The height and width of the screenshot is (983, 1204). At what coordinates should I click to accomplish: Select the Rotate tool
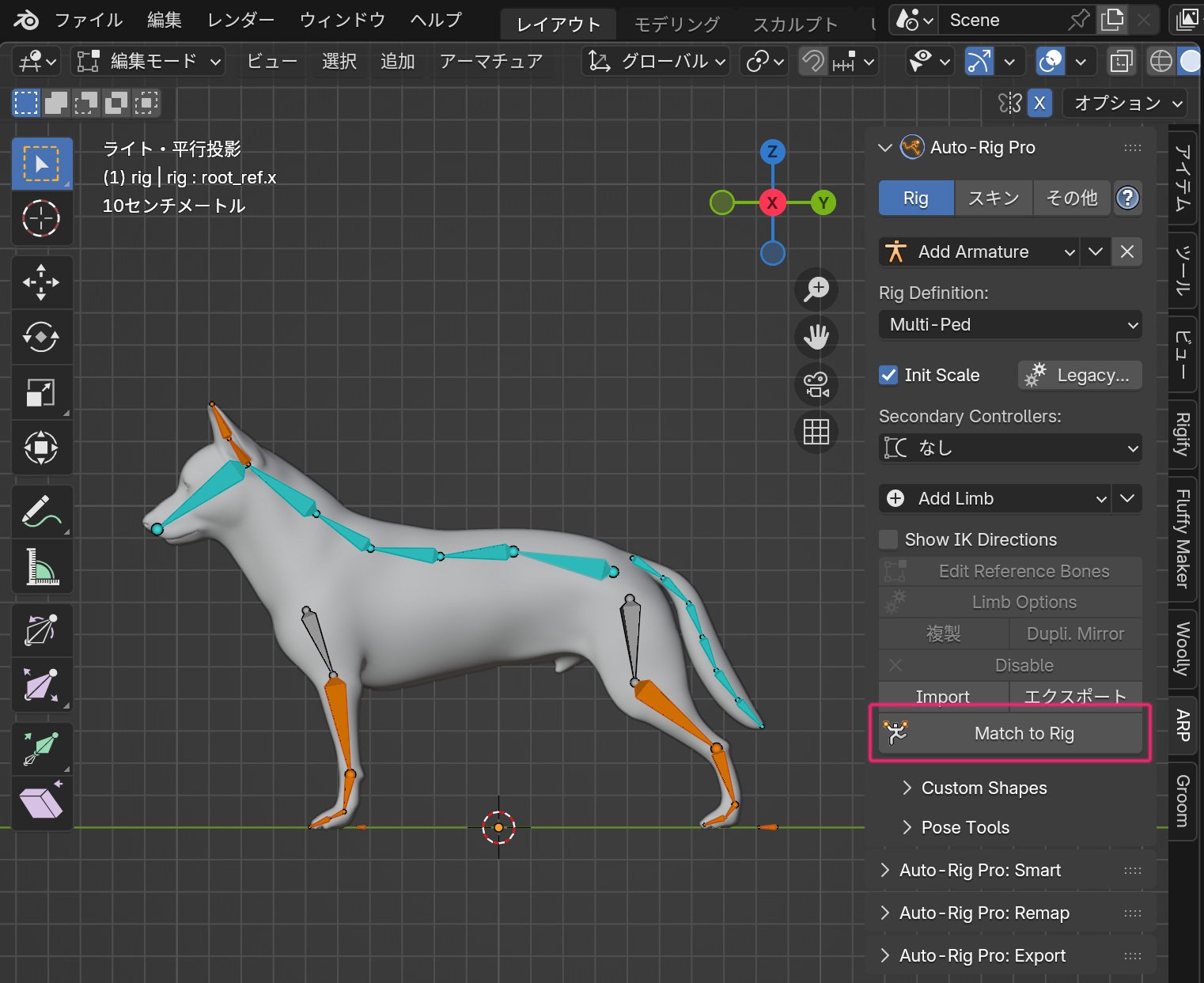click(x=42, y=338)
